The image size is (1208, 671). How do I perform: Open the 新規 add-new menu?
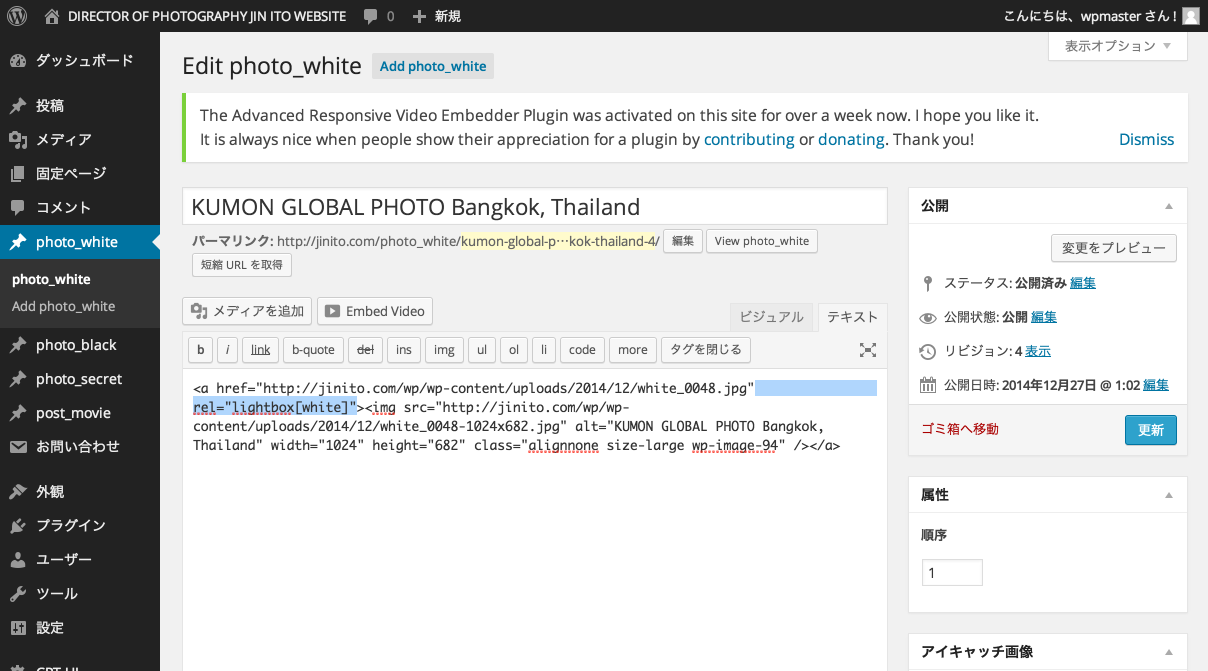[x=437, y=16]
